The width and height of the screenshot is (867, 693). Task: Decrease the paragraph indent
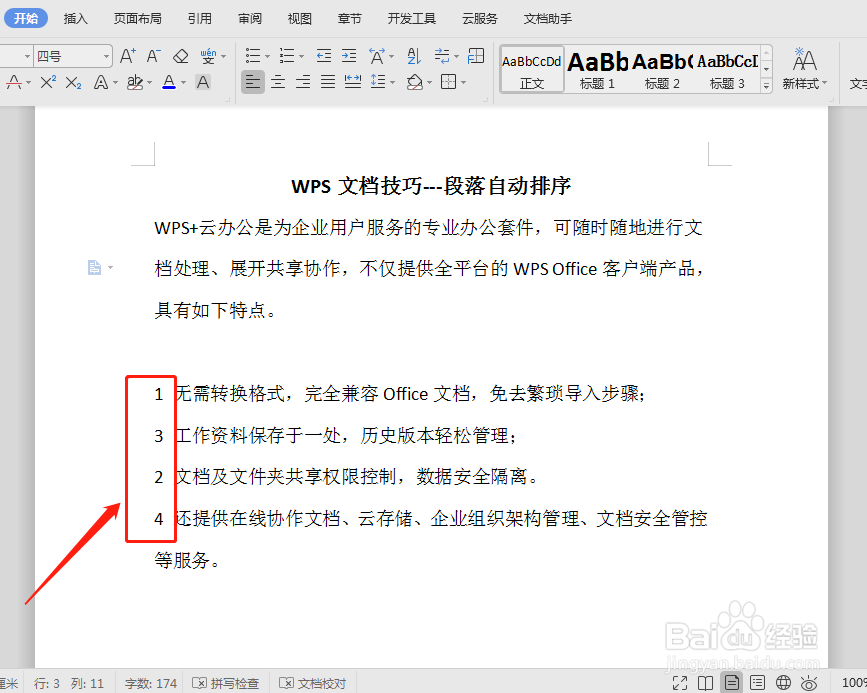[x=324, y=56]
